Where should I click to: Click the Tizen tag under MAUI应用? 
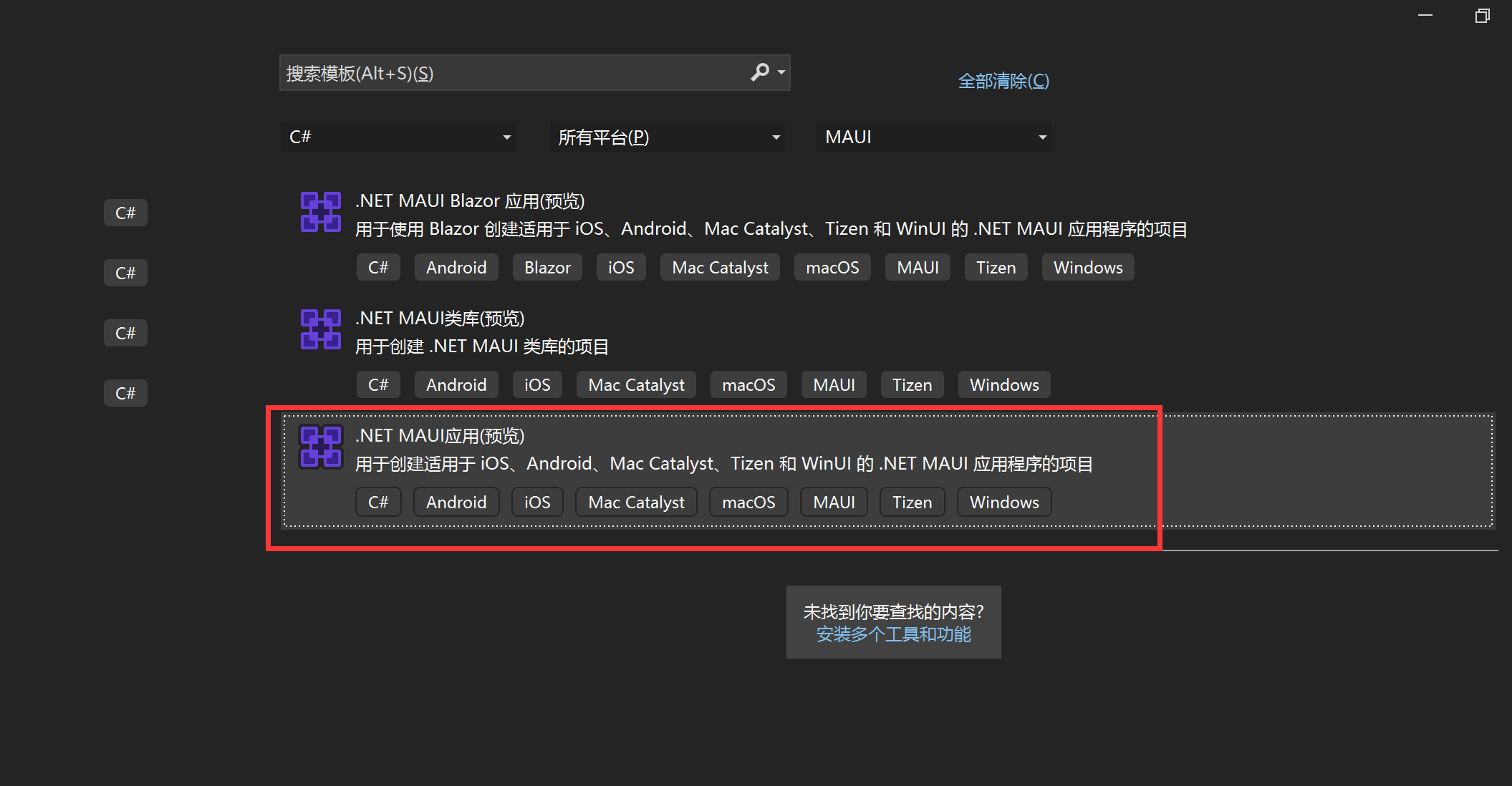tap(912, 503)
